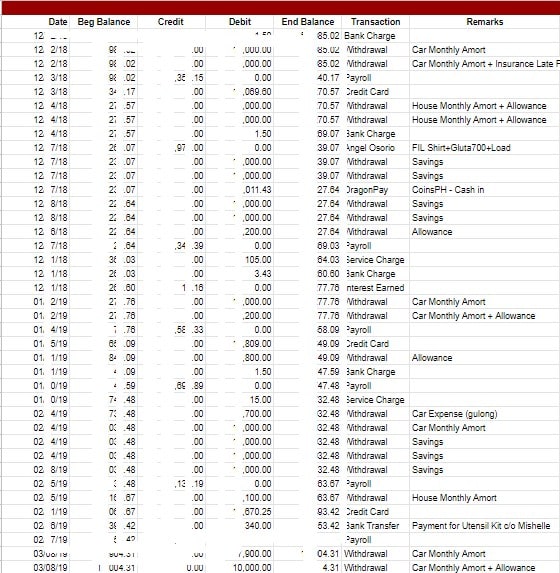Select the credit cell ending in .33
The width and height of the screenshot is (560, 573).
pos(171,330)
